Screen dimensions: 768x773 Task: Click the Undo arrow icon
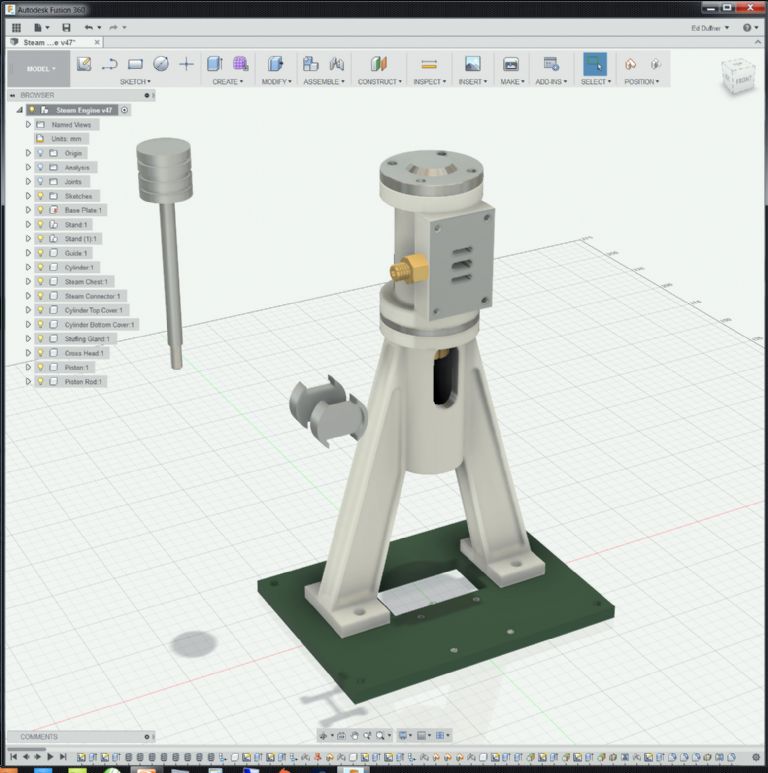[x=89, y=28]
